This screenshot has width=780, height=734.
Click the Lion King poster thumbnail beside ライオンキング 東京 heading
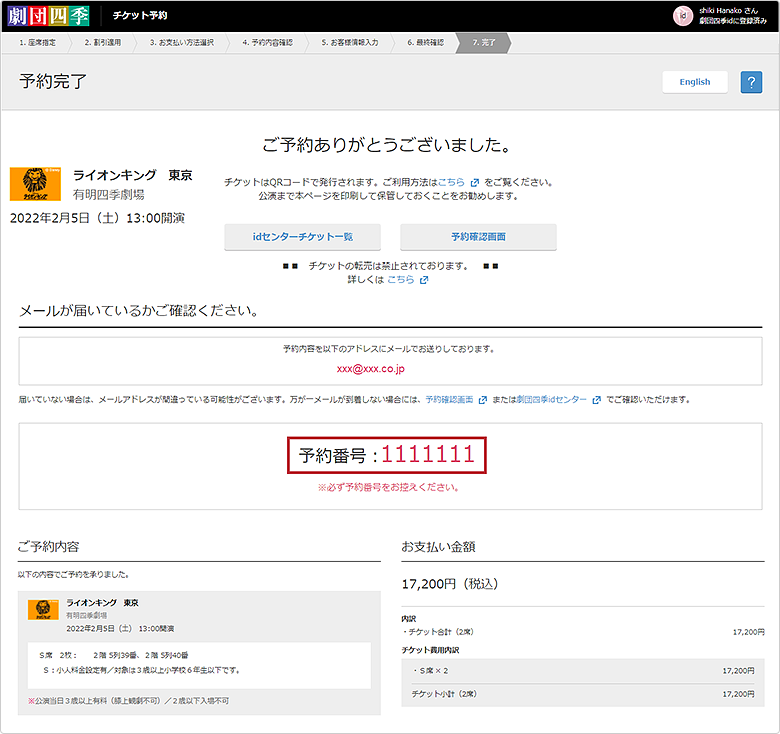click(35, 184)
